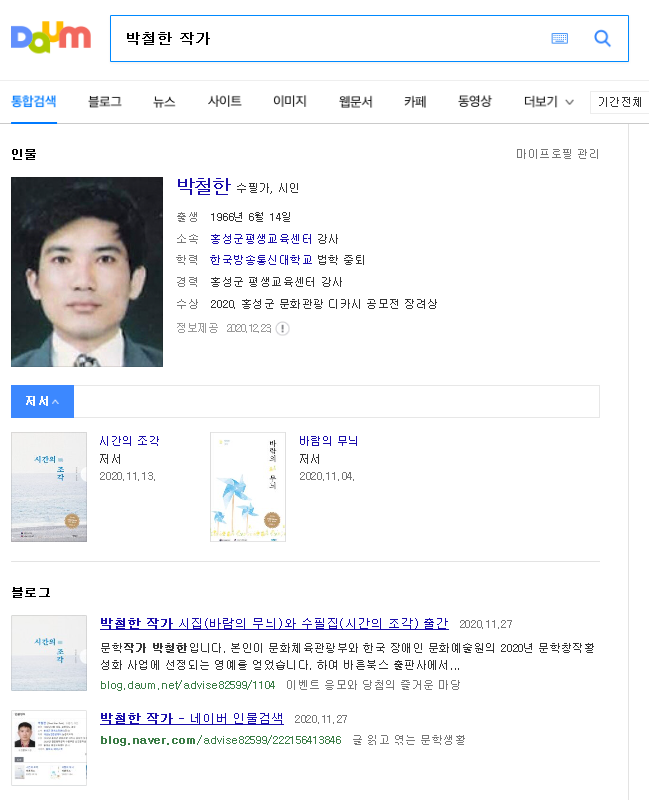The height and width of the screenshot is (800, 649).
Task: Open the 홍성군평생교육센터 affiliation link
Action: pyautogui.click(x=261, y=239)
